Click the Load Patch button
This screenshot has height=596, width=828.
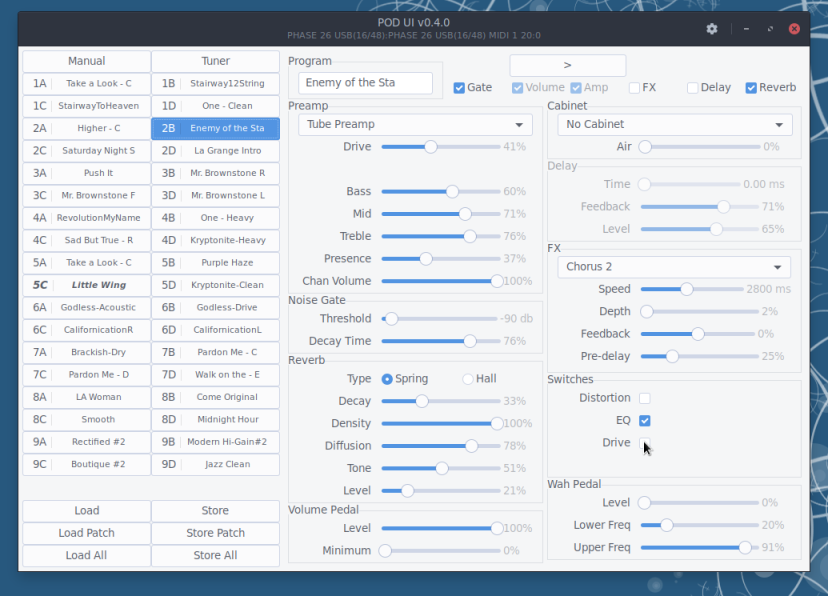tap(86, 533)
